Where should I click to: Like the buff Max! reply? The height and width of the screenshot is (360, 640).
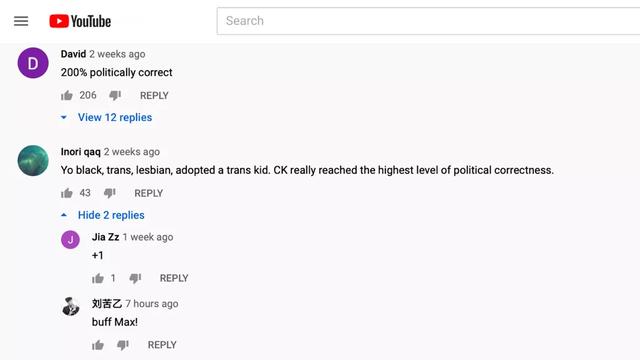tap(98, 345)
